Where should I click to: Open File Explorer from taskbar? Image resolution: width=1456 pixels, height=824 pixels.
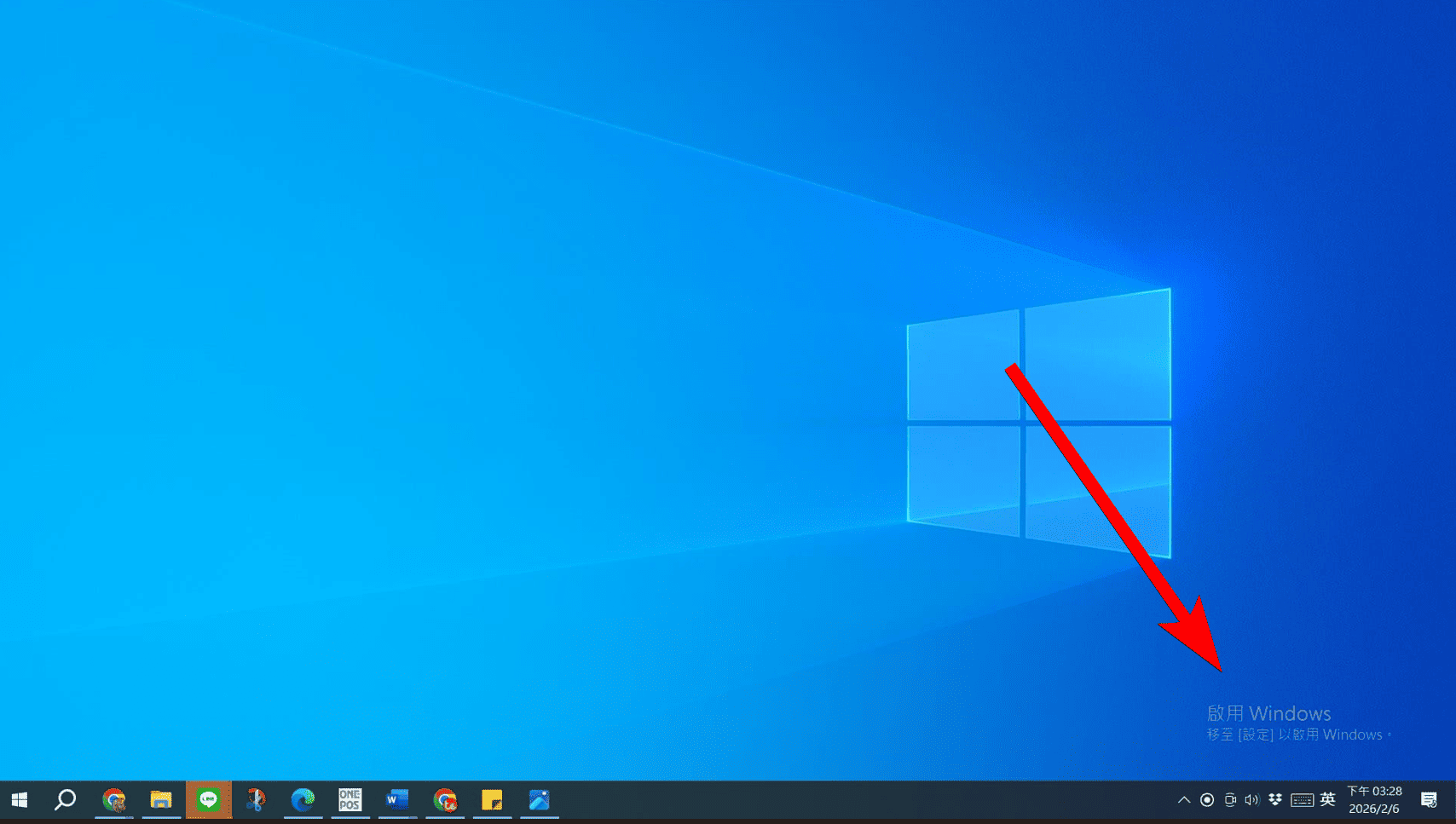[161, 800]
